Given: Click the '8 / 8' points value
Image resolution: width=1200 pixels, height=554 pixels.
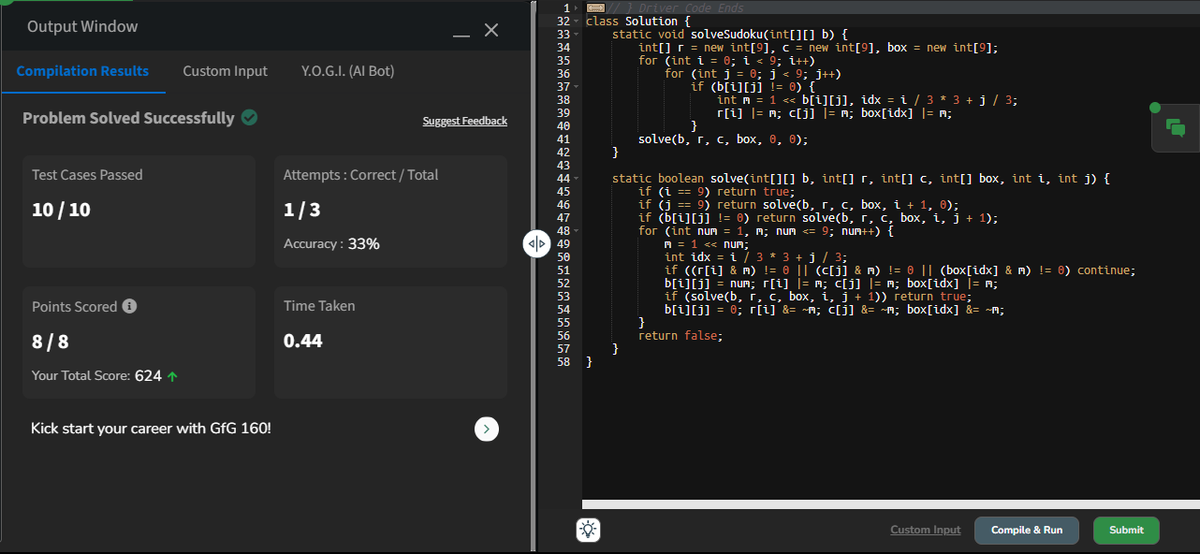Looking at the screenshot, I should coord(50,341).
